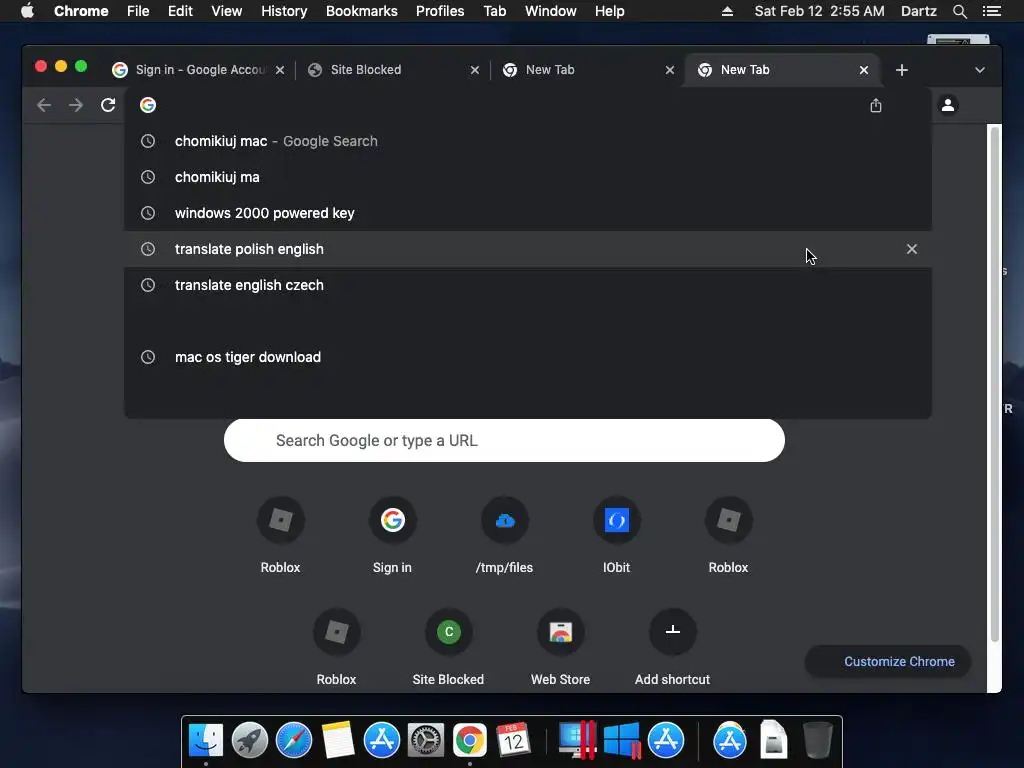1024x768 pixels.
Task: Click the Search Google or type a URL box
Action: coord(504,441)
